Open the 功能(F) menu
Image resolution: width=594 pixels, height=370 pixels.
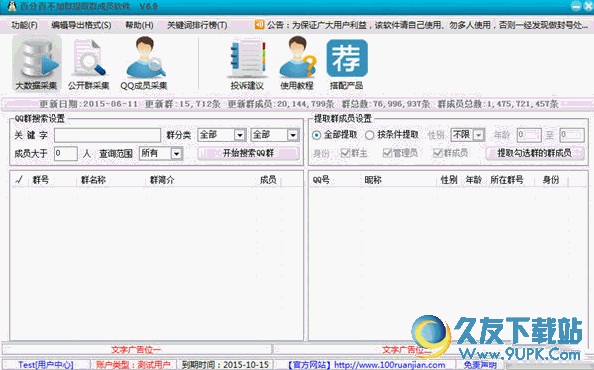[24, 25]
